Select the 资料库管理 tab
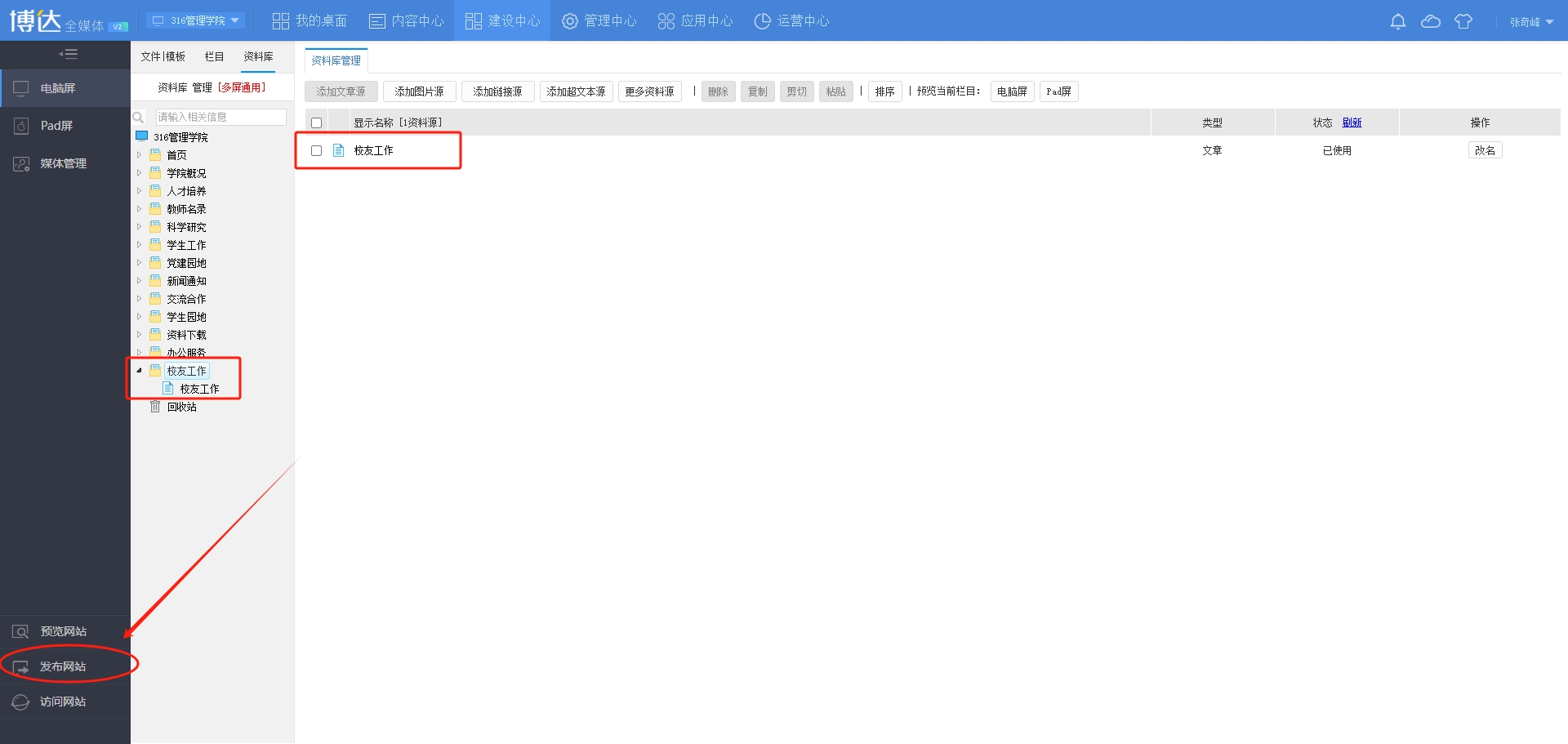This screenshot has width=1568, height=744. 336,60
